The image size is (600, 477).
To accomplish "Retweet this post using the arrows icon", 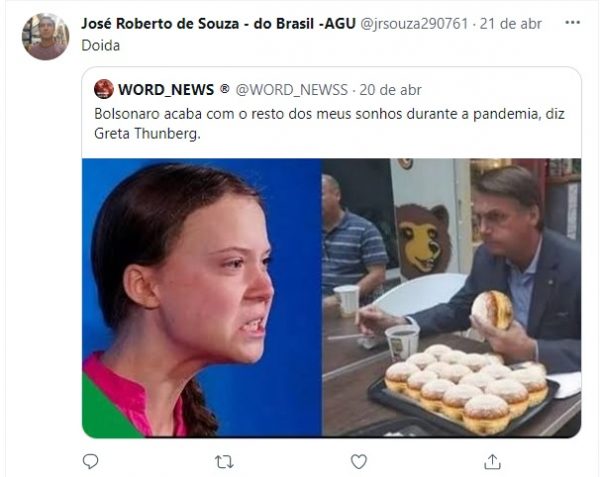I will [224, 462].
